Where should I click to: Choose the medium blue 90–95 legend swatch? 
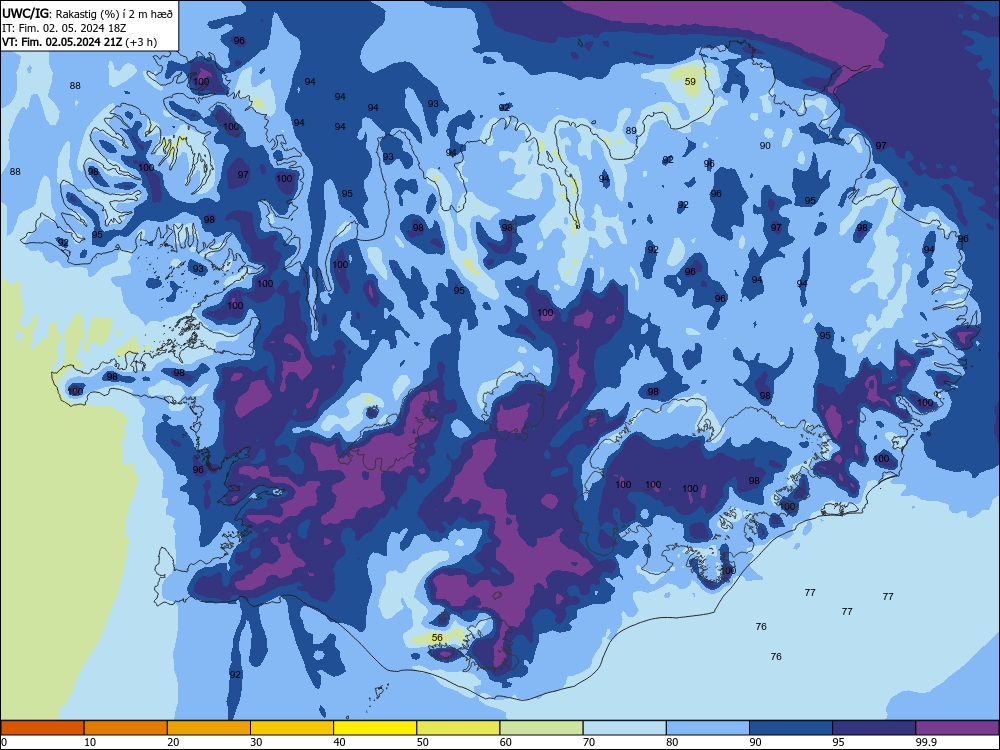pyautogui.click(x=791, y=728)
